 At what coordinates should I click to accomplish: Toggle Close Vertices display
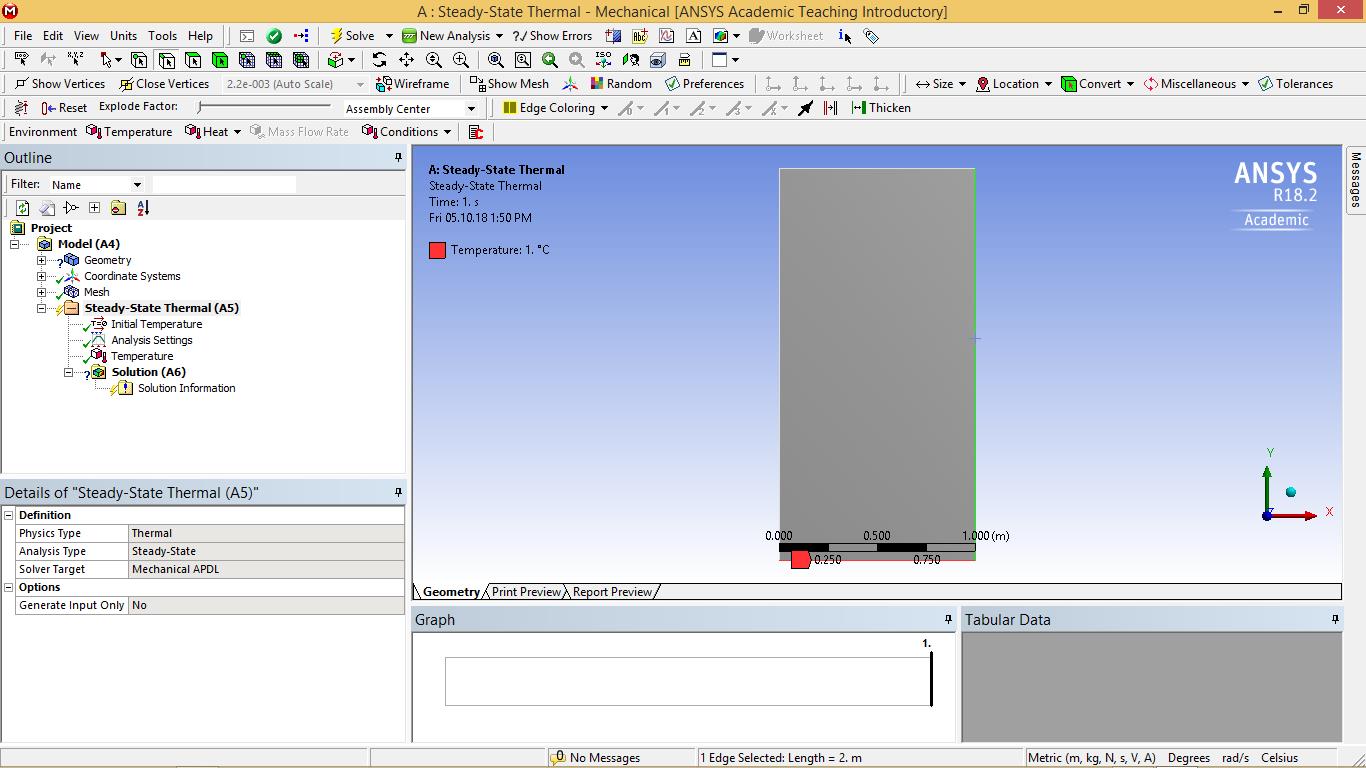[164, 84]
